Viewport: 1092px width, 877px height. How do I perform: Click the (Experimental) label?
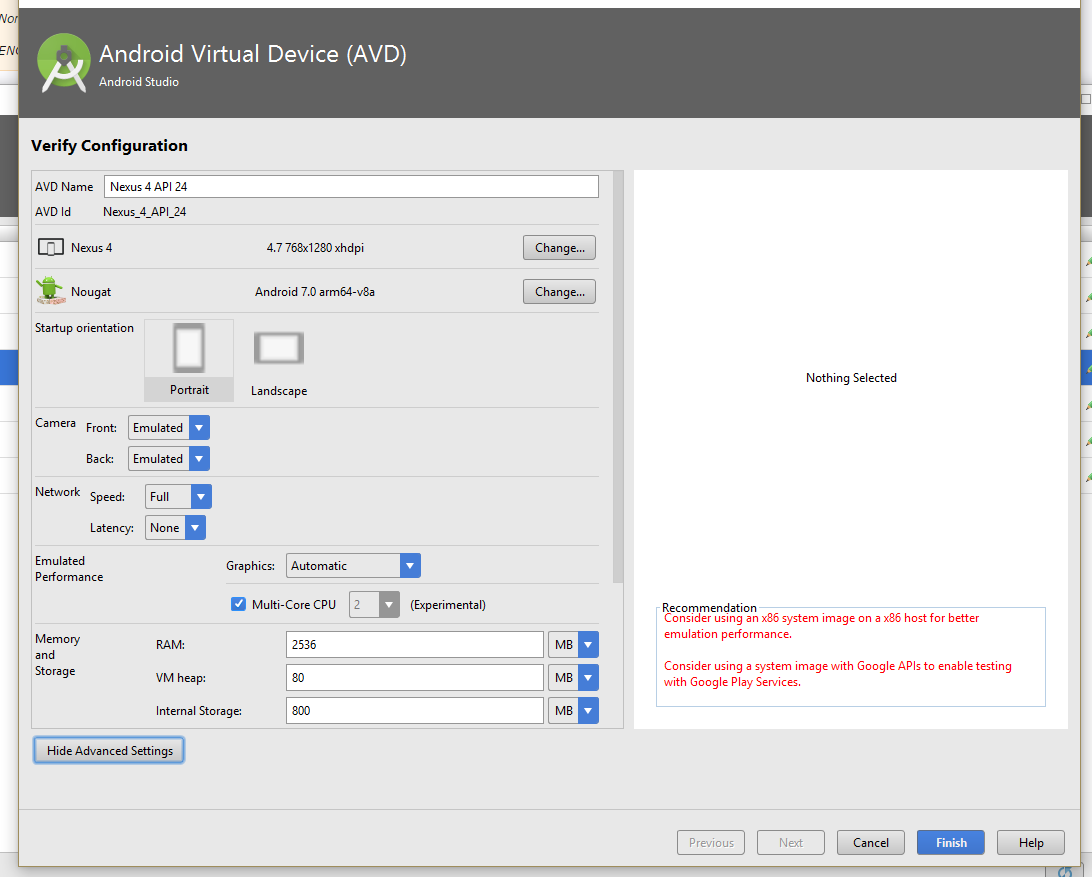tap(448, 605)
